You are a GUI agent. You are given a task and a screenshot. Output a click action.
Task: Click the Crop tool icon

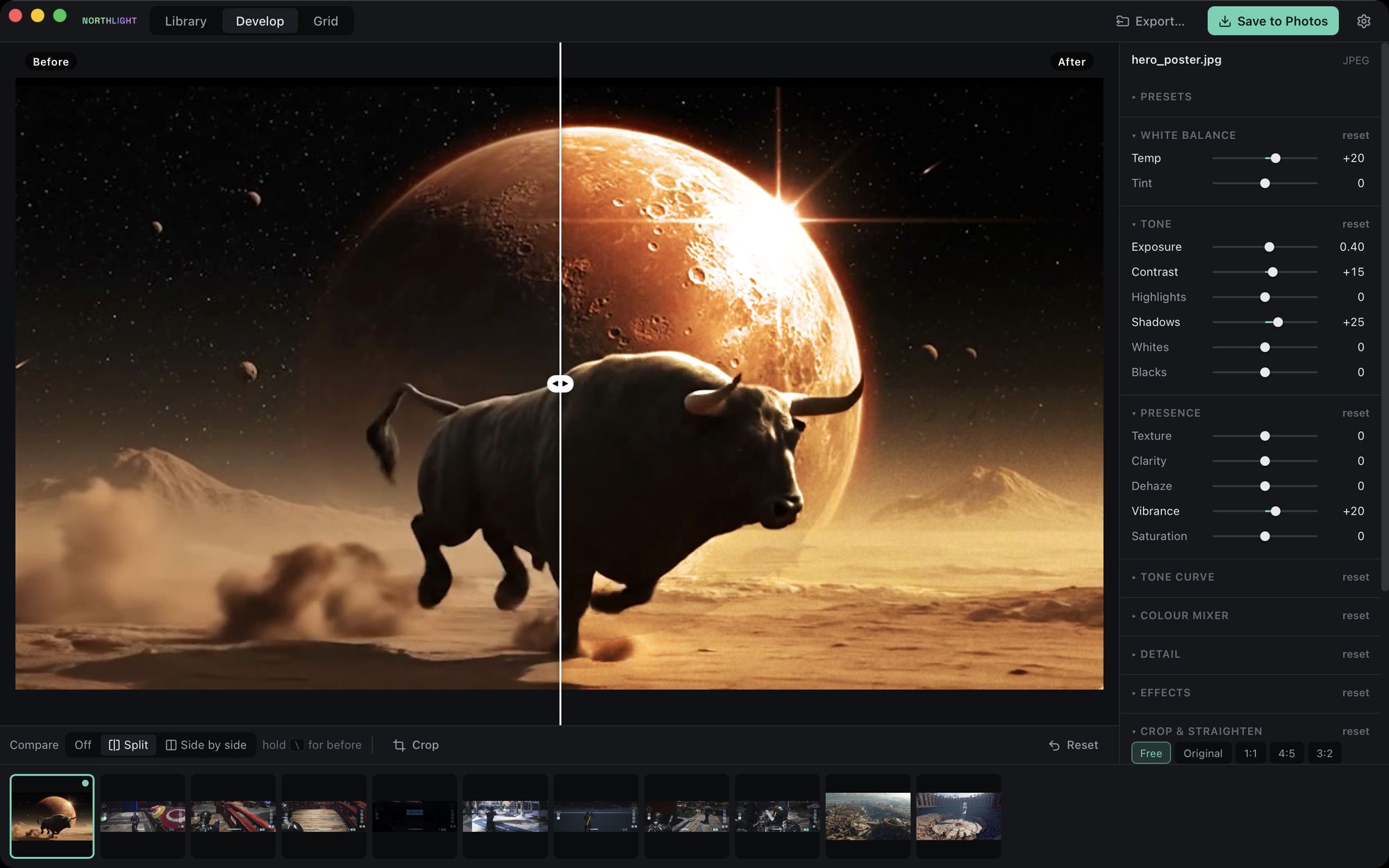(x=399, y=745)
